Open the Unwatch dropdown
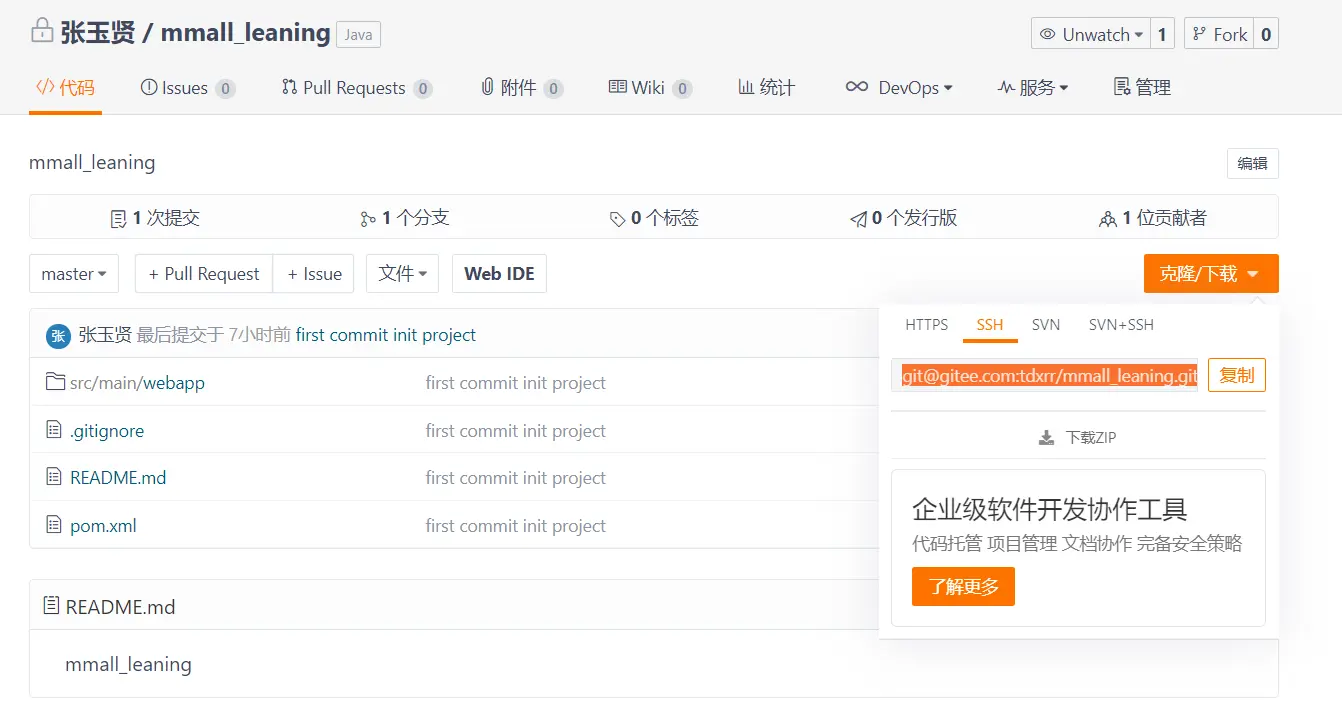The image size is (1342, 712). (x=1091, y=34)
